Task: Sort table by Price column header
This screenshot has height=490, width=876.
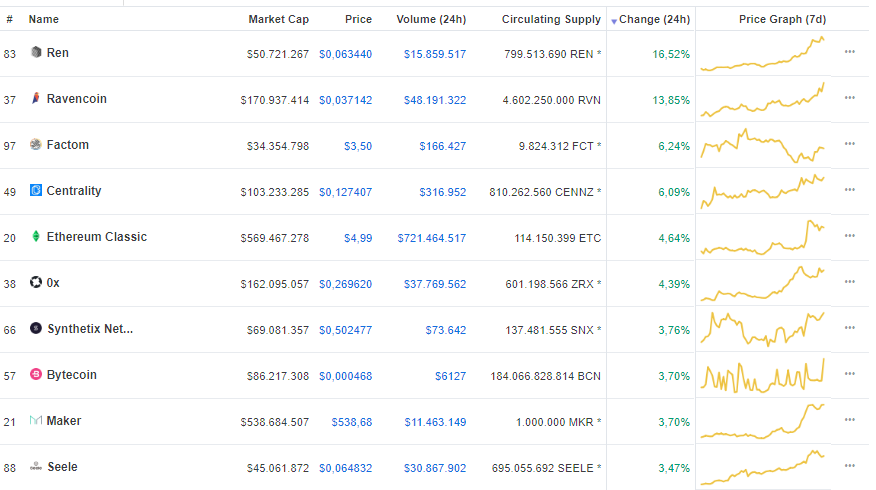Action: pyautogui.click(x=358, y=19)
